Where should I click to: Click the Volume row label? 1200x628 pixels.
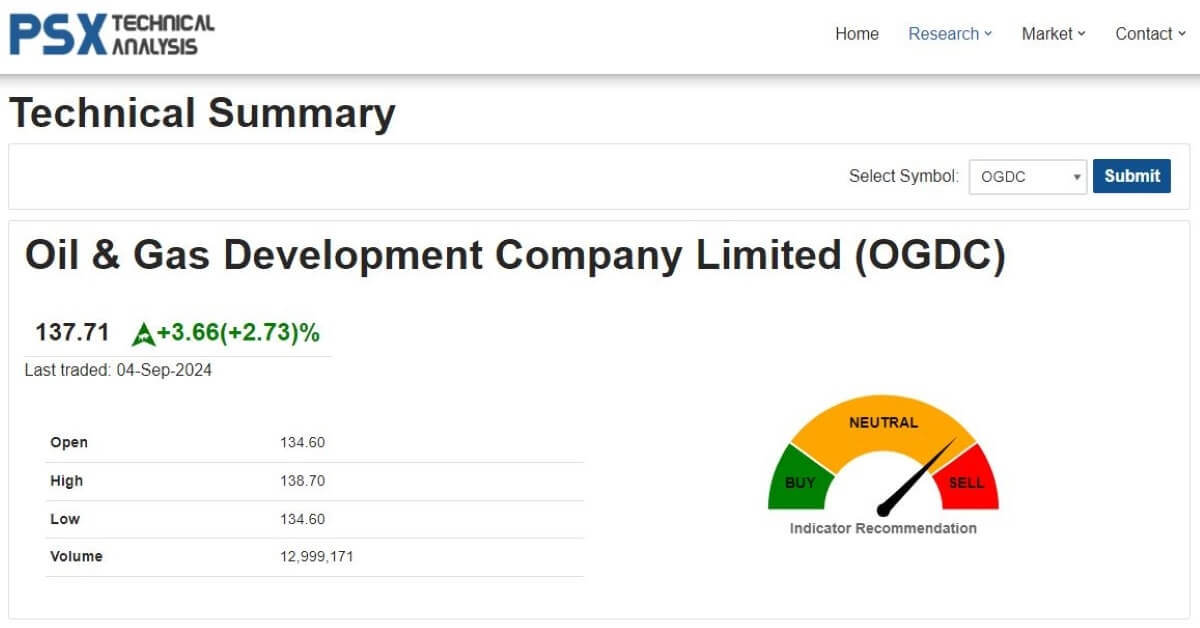pyautogui.click(x=76, y=557)
